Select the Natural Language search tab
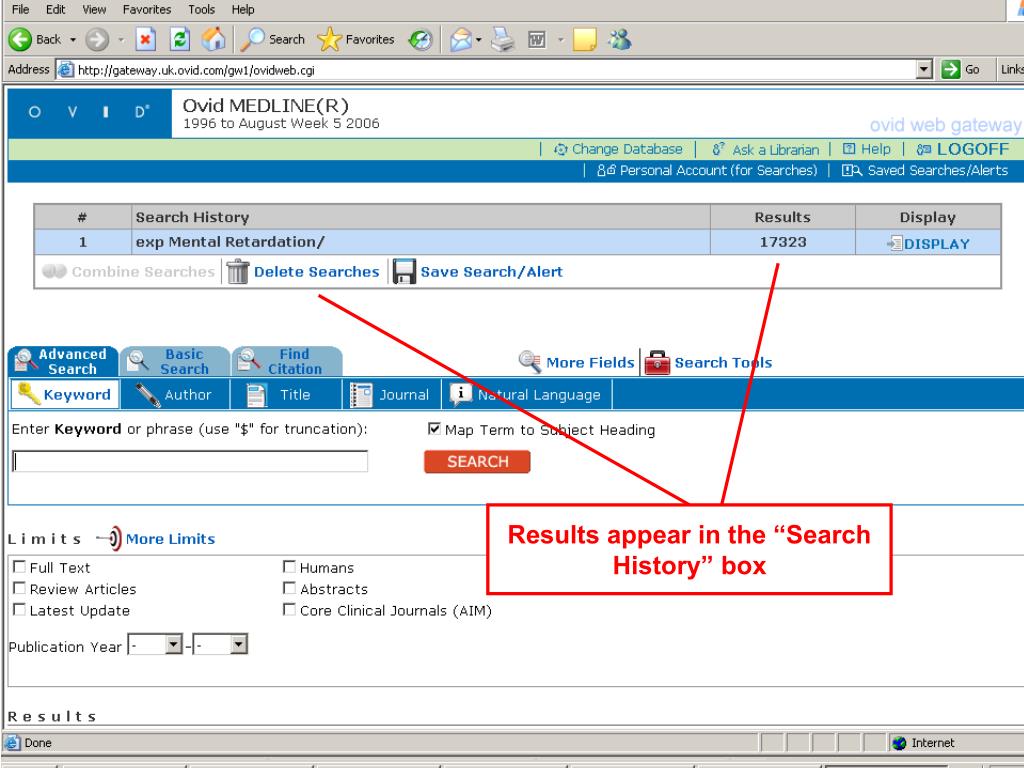Screen dimensions: 1024x768 click(x=527, y=394)
